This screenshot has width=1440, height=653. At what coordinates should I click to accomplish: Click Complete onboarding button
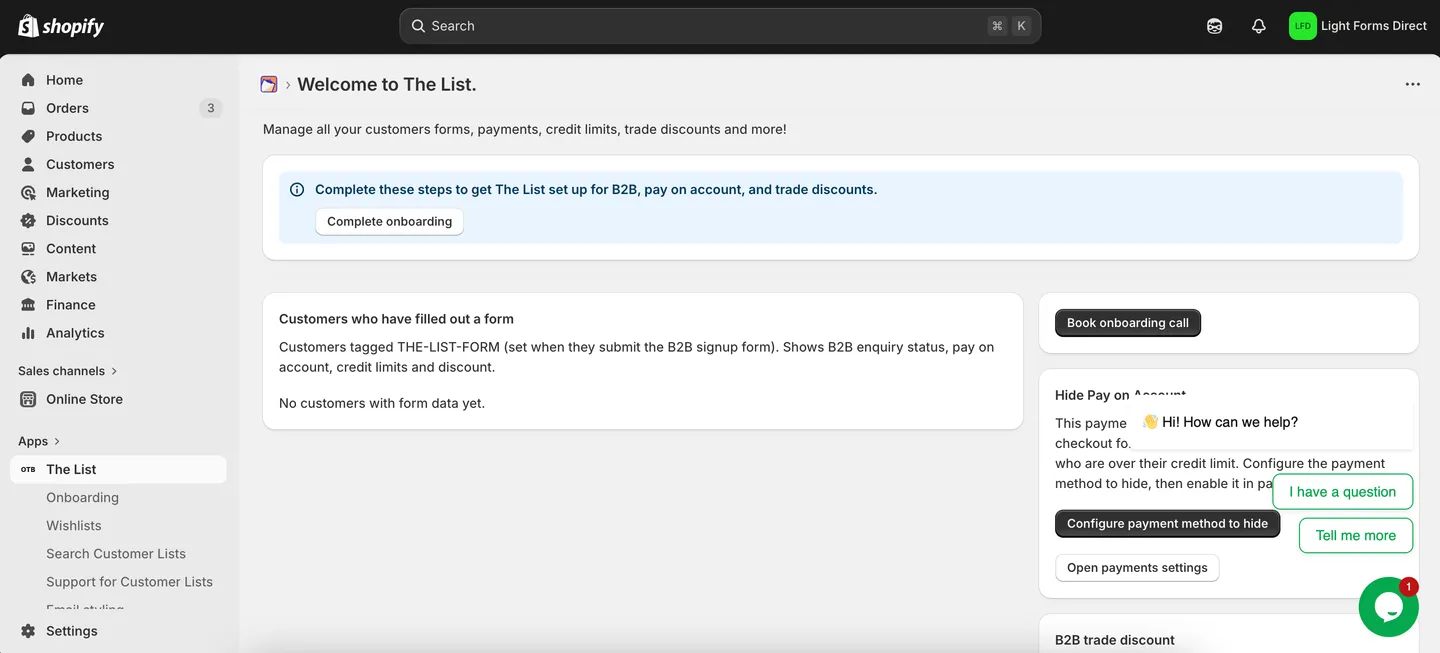coord(389,221)
